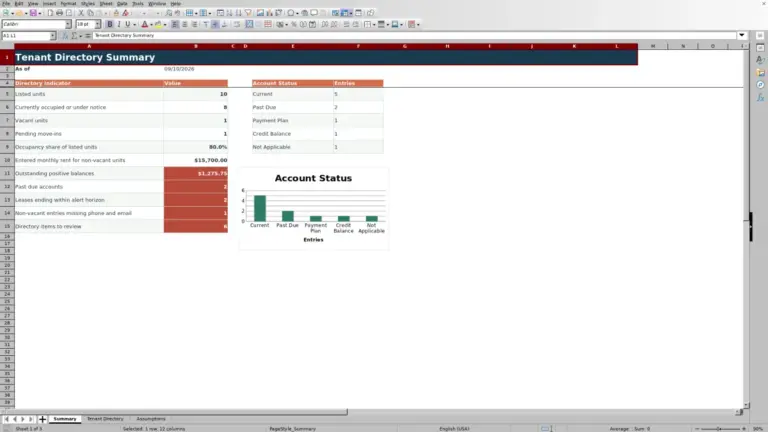Click the Account Status bar chart

313,208
